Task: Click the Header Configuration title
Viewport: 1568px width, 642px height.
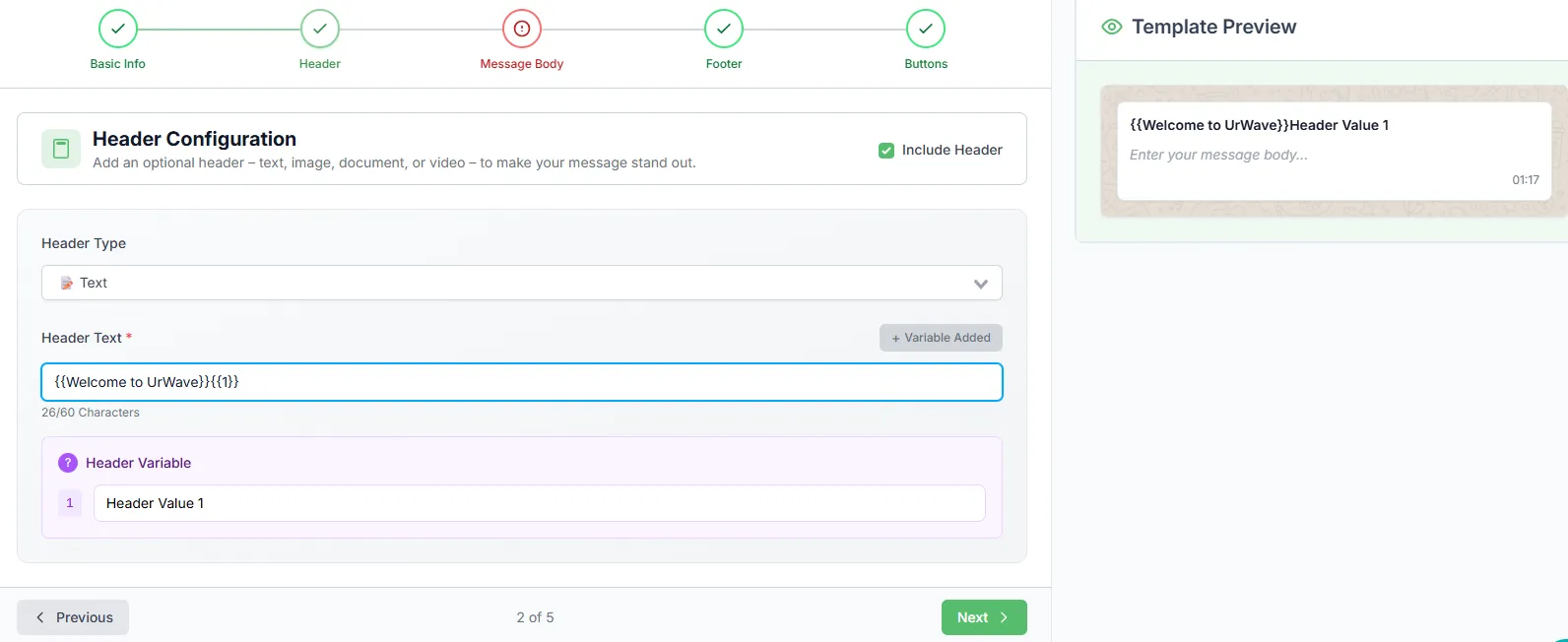Action: [194, 139]
